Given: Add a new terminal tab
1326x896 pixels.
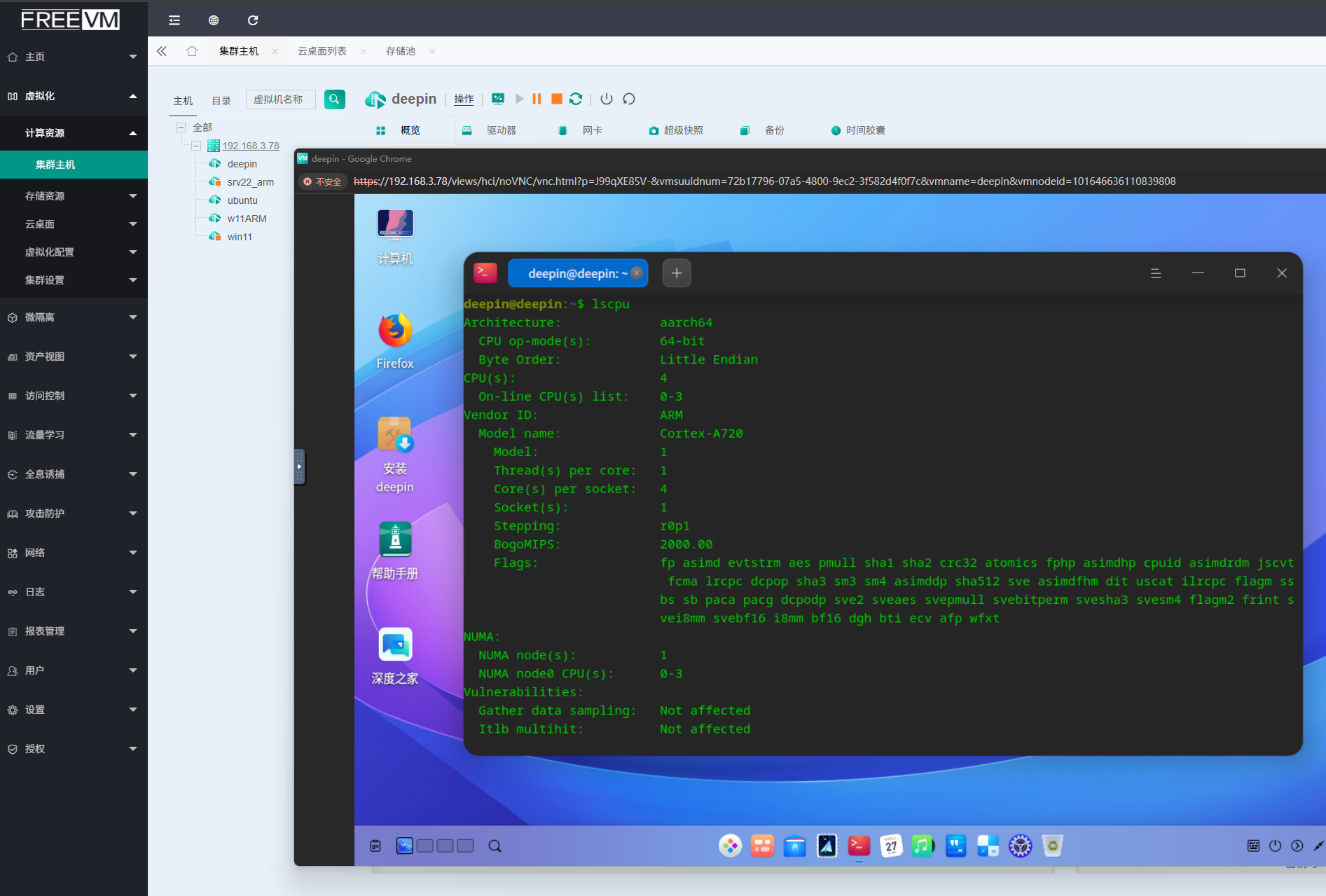Looking at the screenshot, I should 677,273.
